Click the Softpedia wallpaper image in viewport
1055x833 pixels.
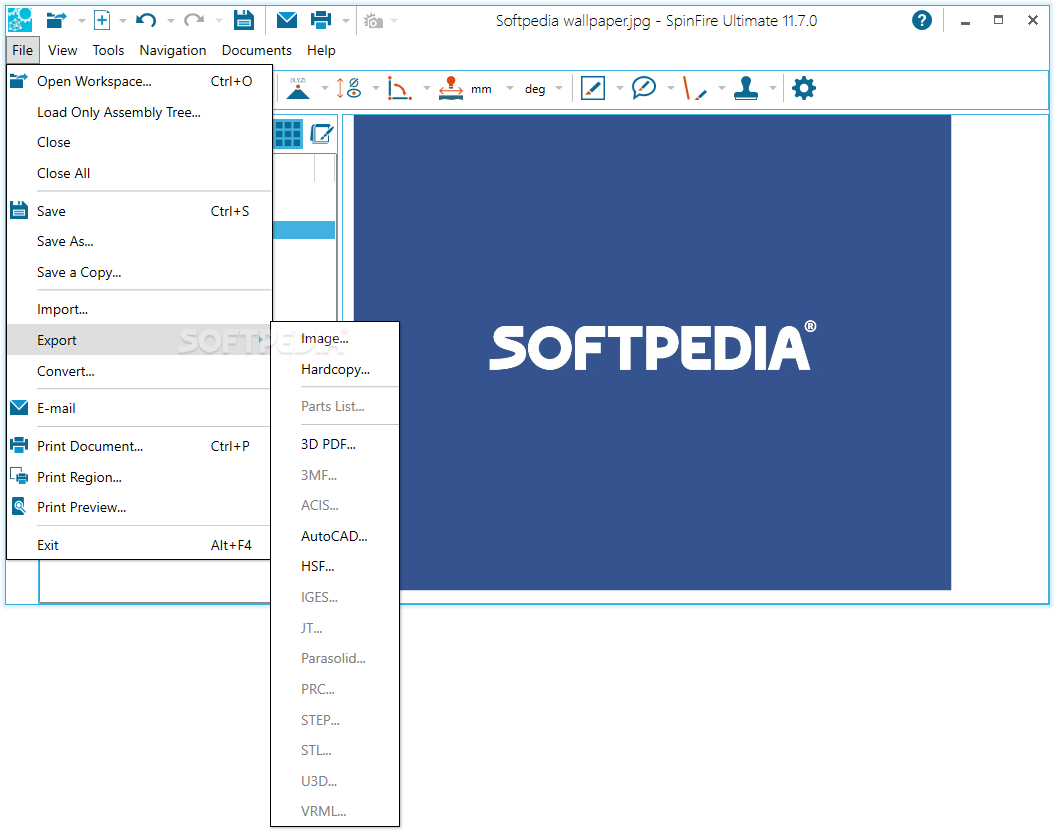click(652, 352)
